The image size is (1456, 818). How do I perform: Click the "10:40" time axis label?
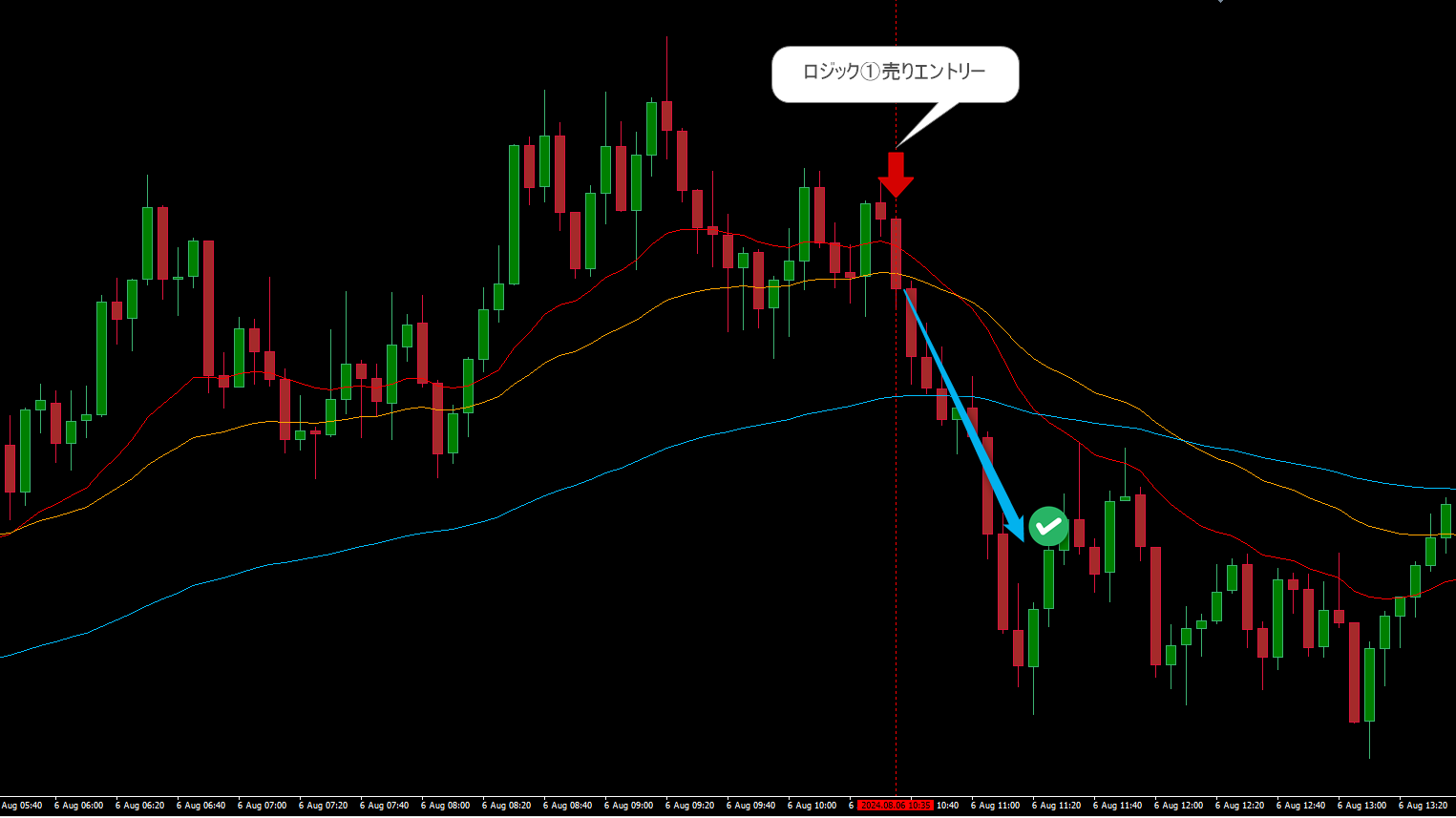tap(947, 806)
